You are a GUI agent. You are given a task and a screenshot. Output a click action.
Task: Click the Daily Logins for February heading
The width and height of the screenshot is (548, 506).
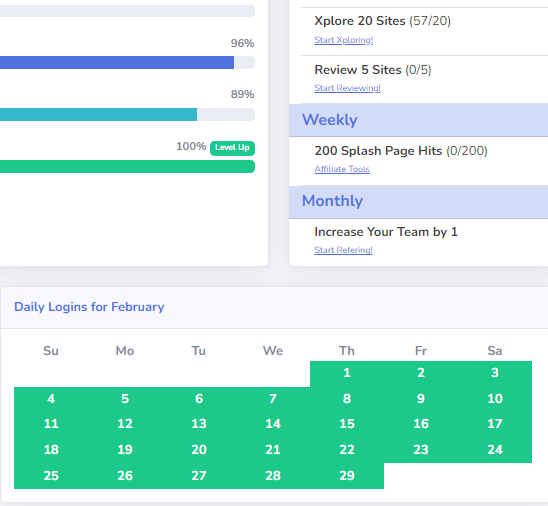point(89,307)
